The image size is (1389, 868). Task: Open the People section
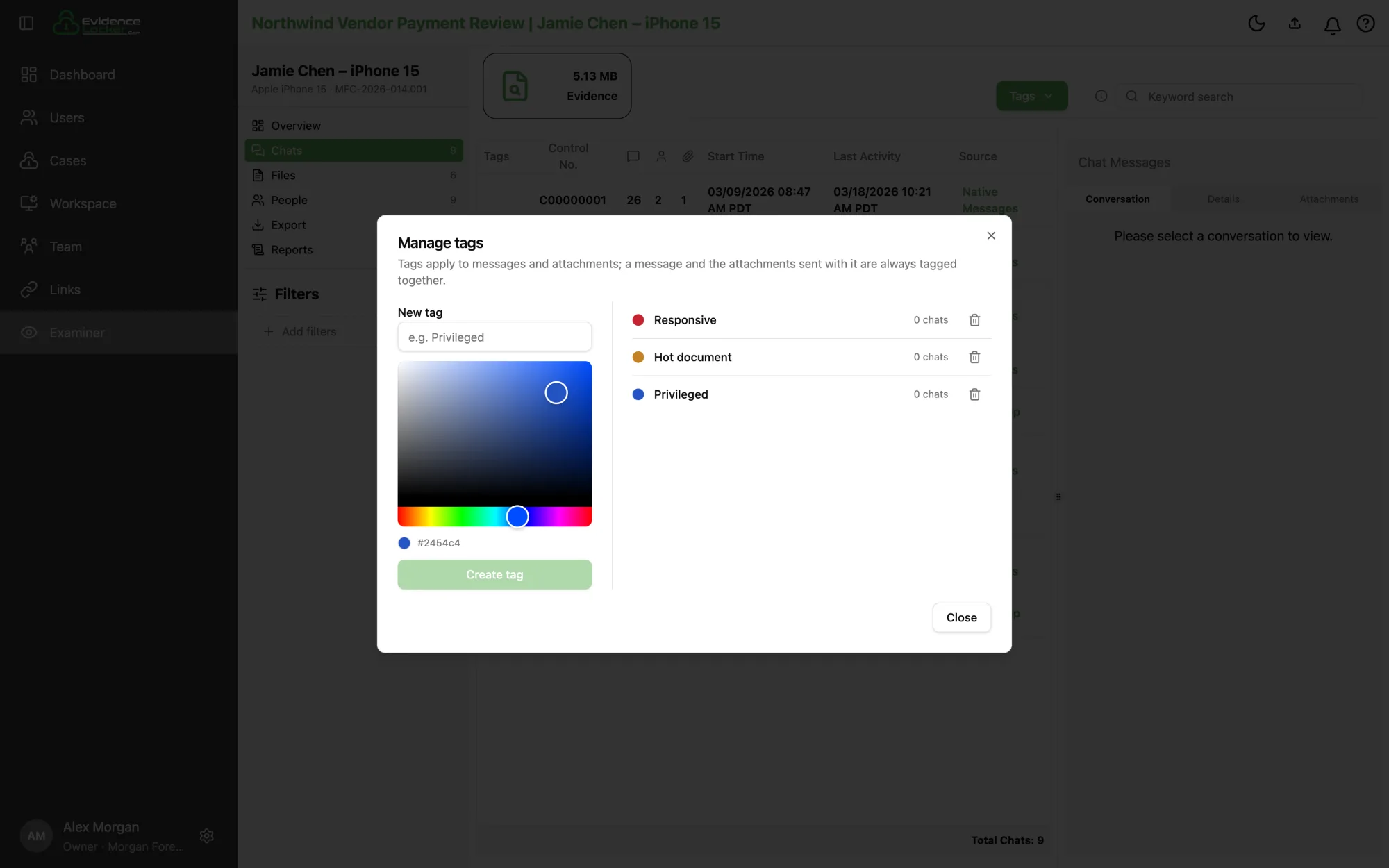[354, 200]
